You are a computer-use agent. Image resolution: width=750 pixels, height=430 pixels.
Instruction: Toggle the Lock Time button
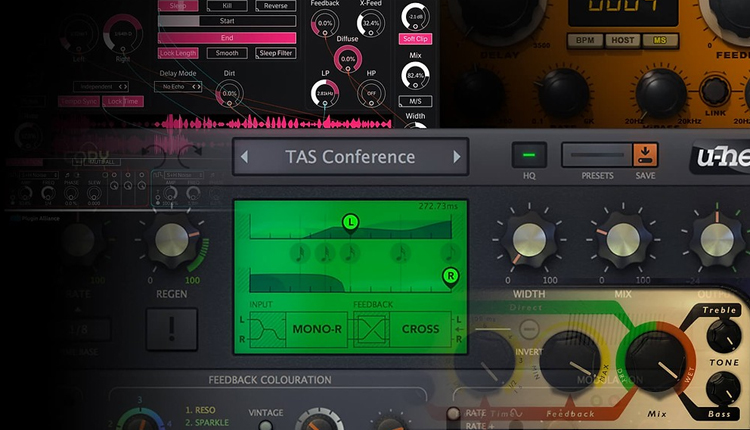(x=123, y=101)
